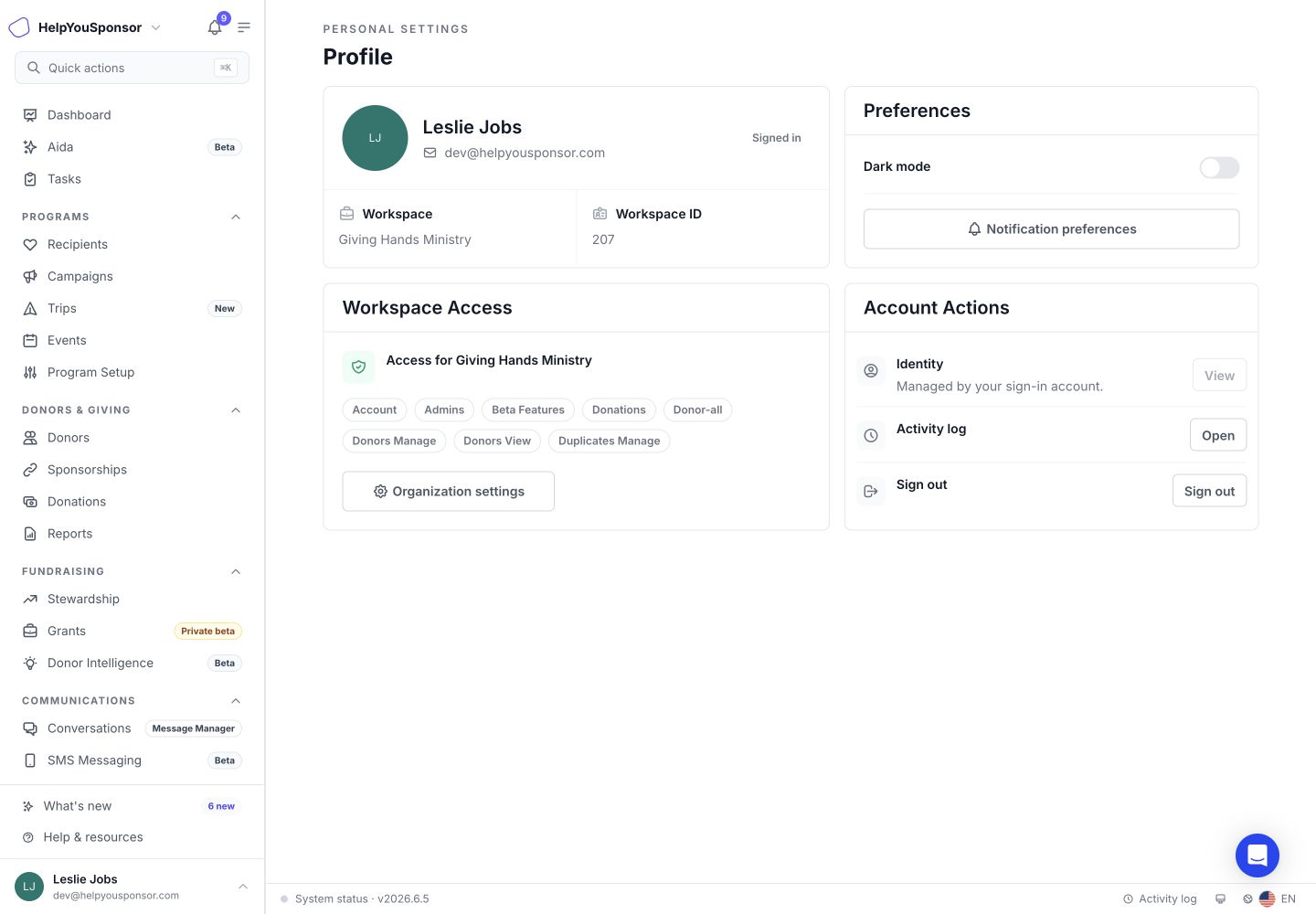1316x914 pixels.
Task: Open Help & resources
Action: pyautogui.click(x=132, y=837)
